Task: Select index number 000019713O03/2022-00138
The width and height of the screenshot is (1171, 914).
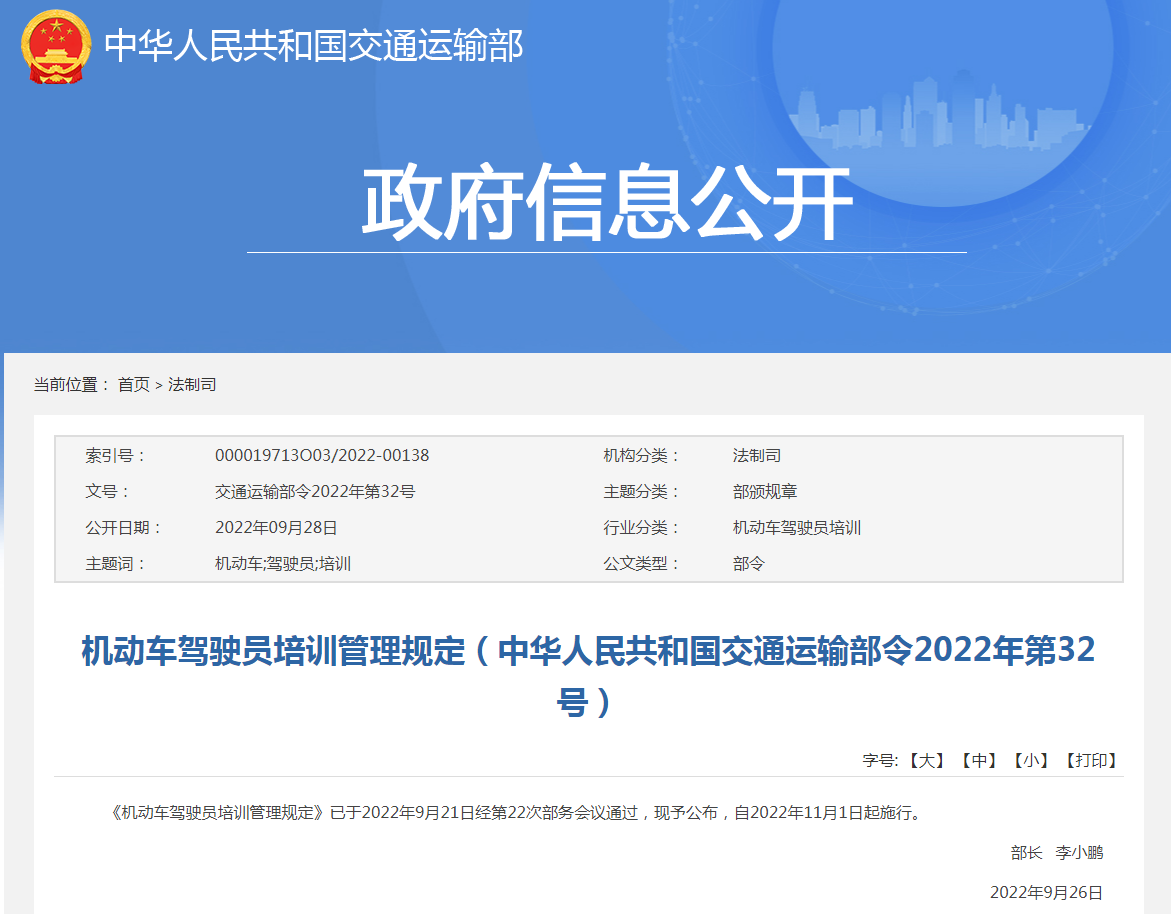Action: 322,456
